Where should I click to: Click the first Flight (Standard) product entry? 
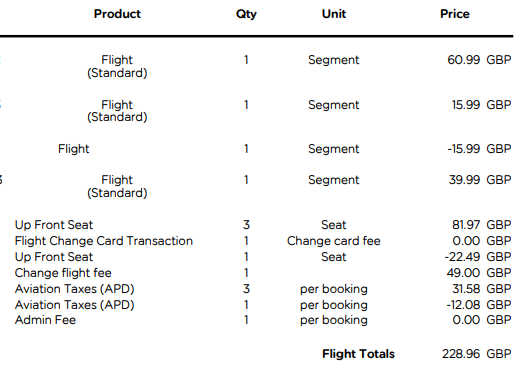point(117,66)
